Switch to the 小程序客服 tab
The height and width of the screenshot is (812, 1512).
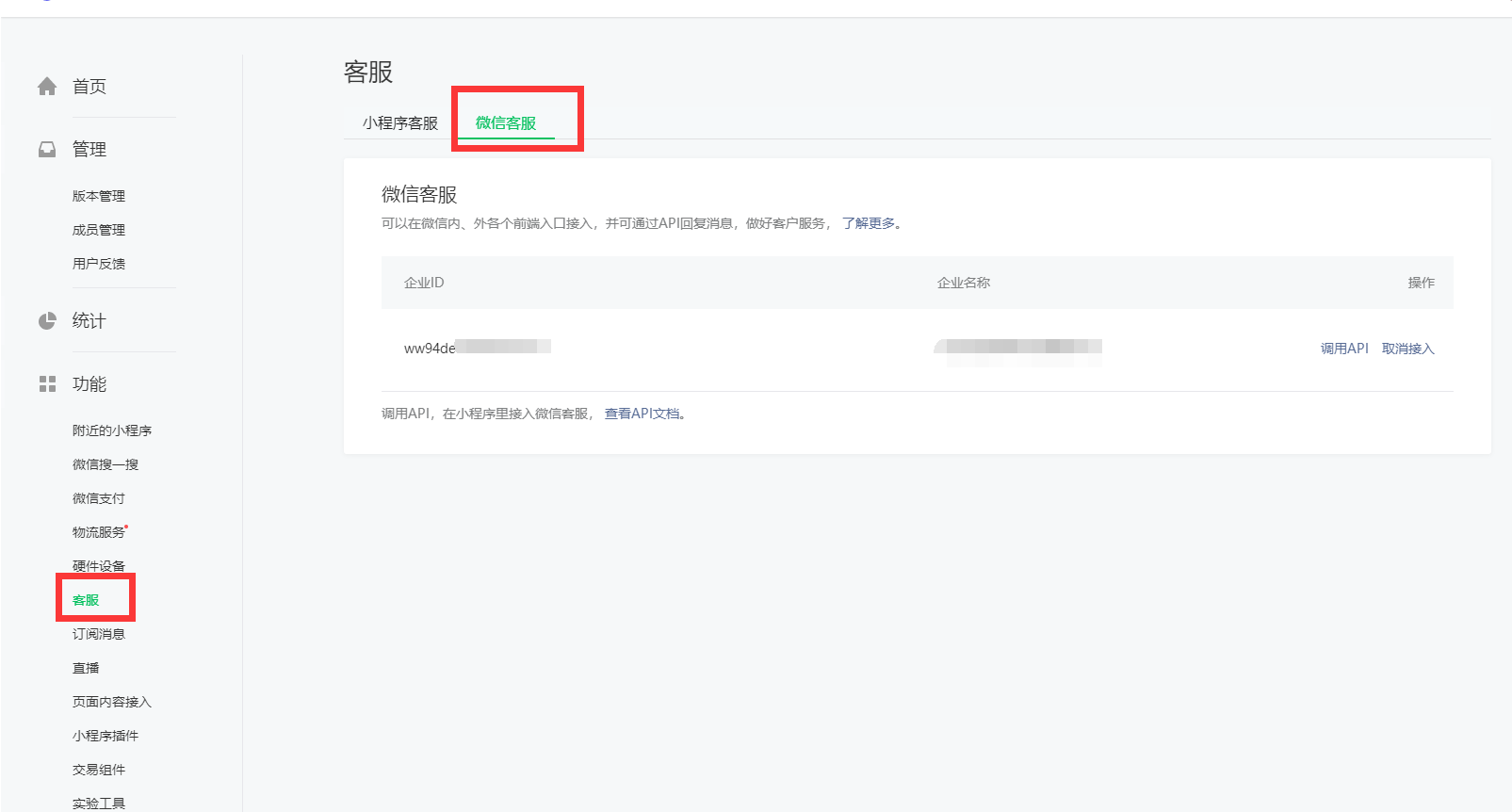click(x=400, y=123)
